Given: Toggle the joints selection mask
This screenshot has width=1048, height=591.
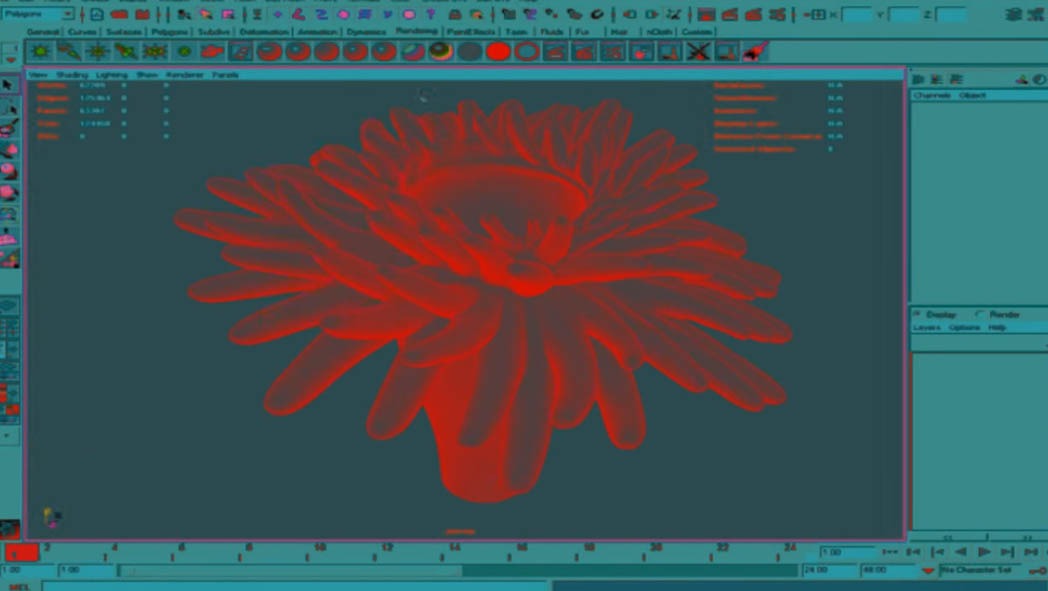Looking at the screenshot, I should click(299, 14).
